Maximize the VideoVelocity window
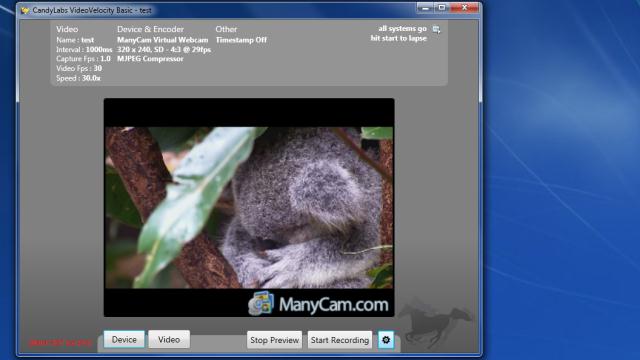The height and width of the screenshot is (360, 640). coord(442,8)
